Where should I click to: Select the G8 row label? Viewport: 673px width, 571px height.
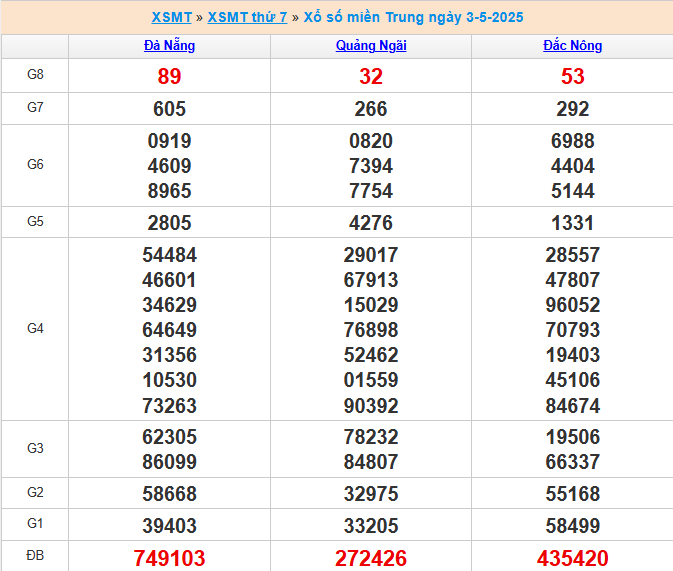click(35, 74)
